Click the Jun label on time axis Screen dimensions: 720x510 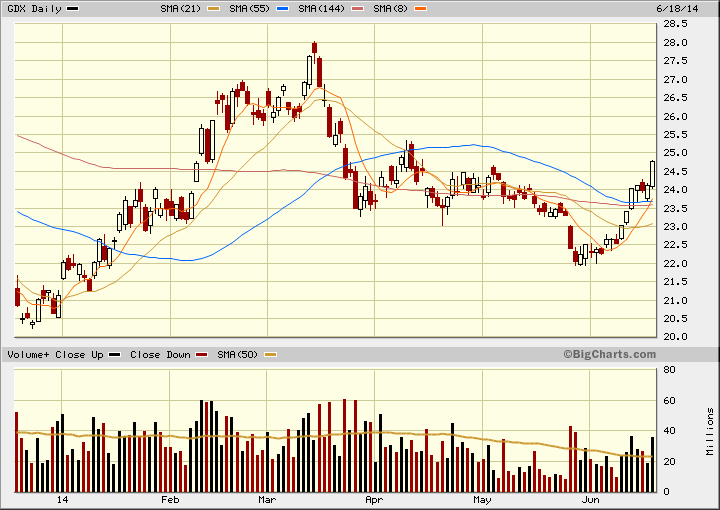pyautogui.click(x=591, y=499)
